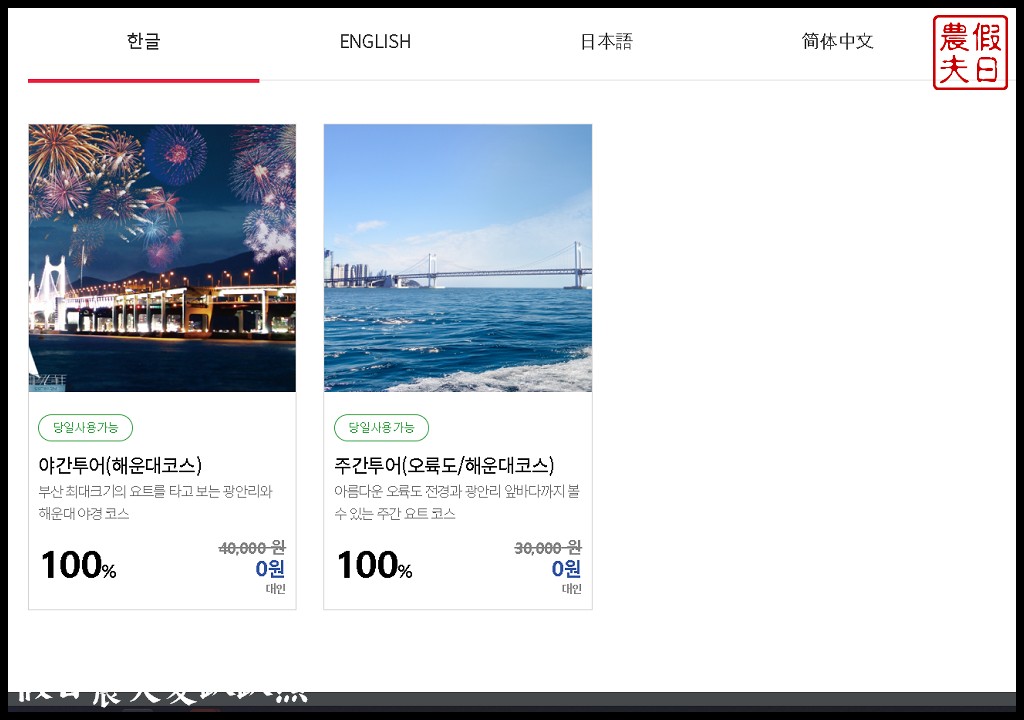Choose the 简体中文 language tab

[837, 42]
